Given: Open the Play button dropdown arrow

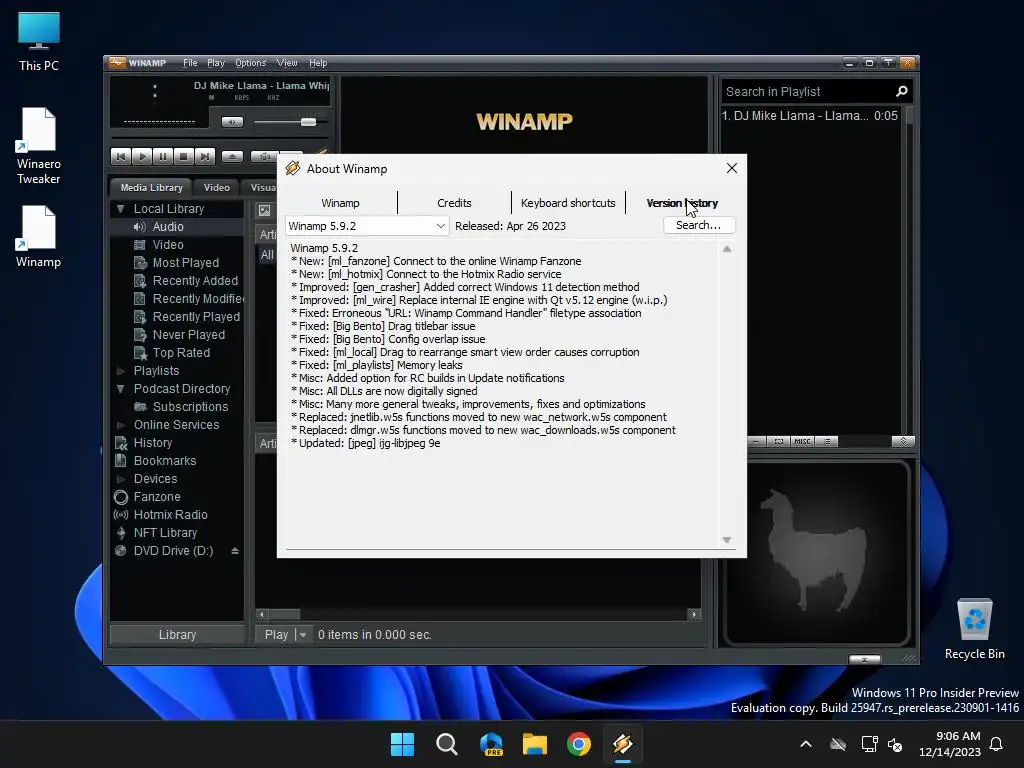Looking at the screenshot, I should pos(302,635).
